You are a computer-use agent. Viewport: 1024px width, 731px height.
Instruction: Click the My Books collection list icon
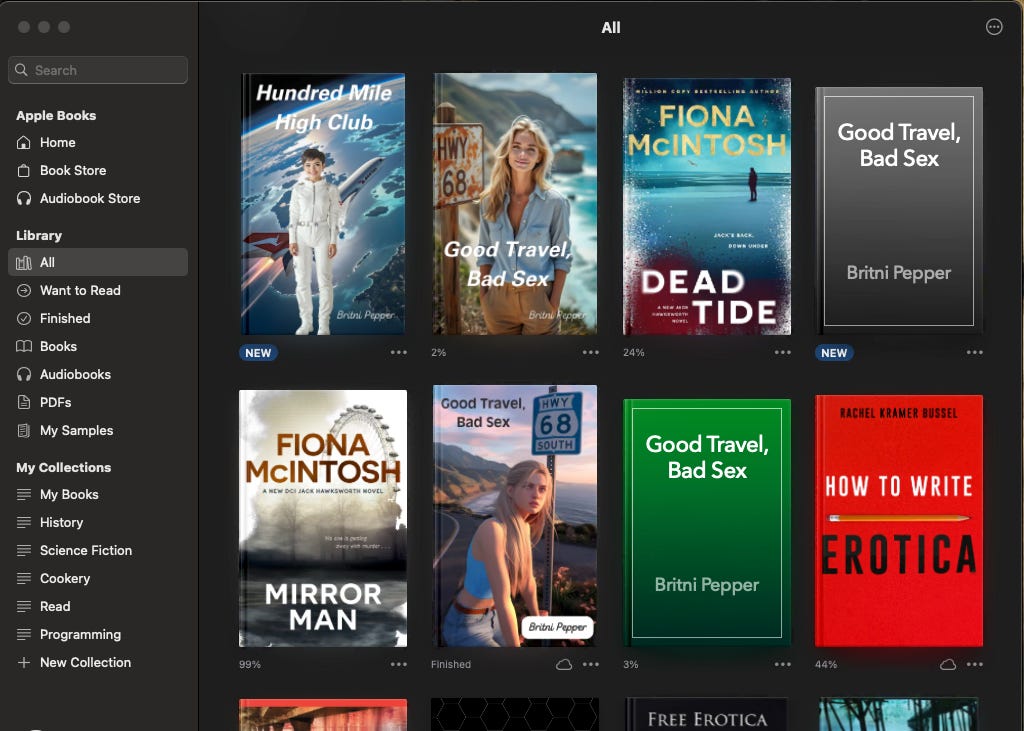tap(24, 495)
